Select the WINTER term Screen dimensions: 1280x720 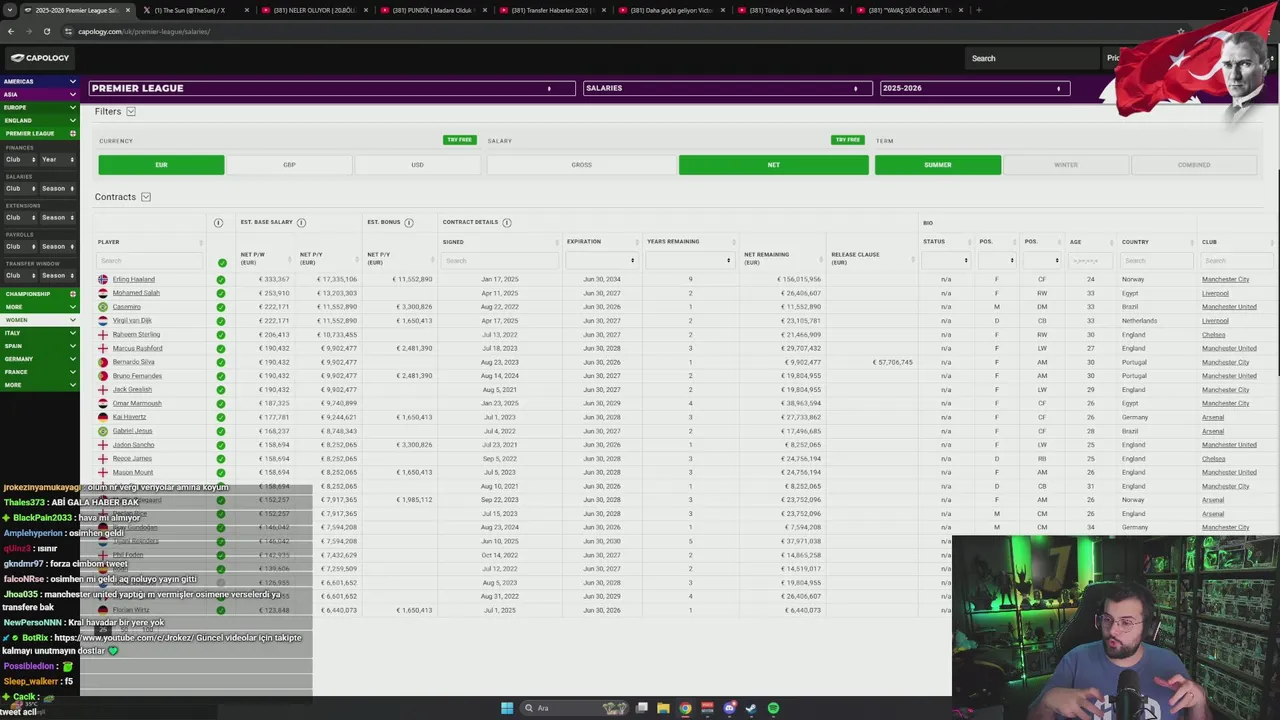click(1066, 165)
